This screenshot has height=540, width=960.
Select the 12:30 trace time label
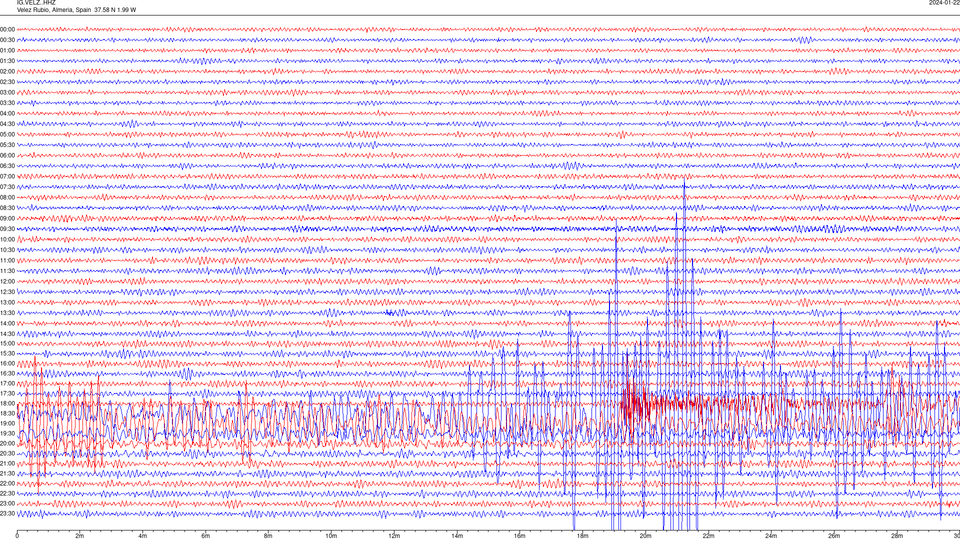pyautogui.click(x=7, y=291)
